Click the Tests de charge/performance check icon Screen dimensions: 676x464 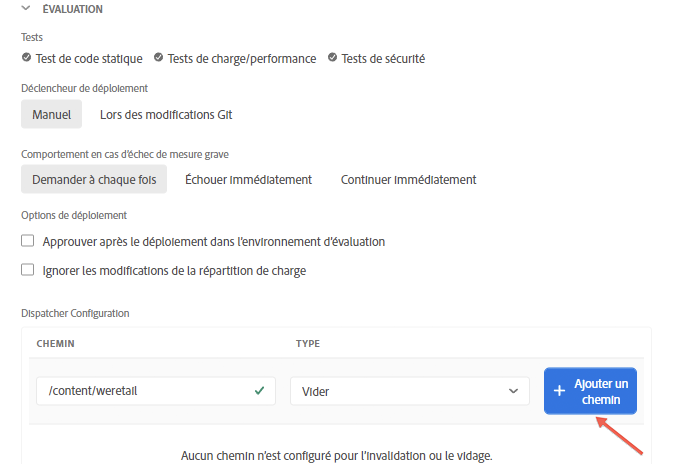pyautogui.click(x=158, y=57)
